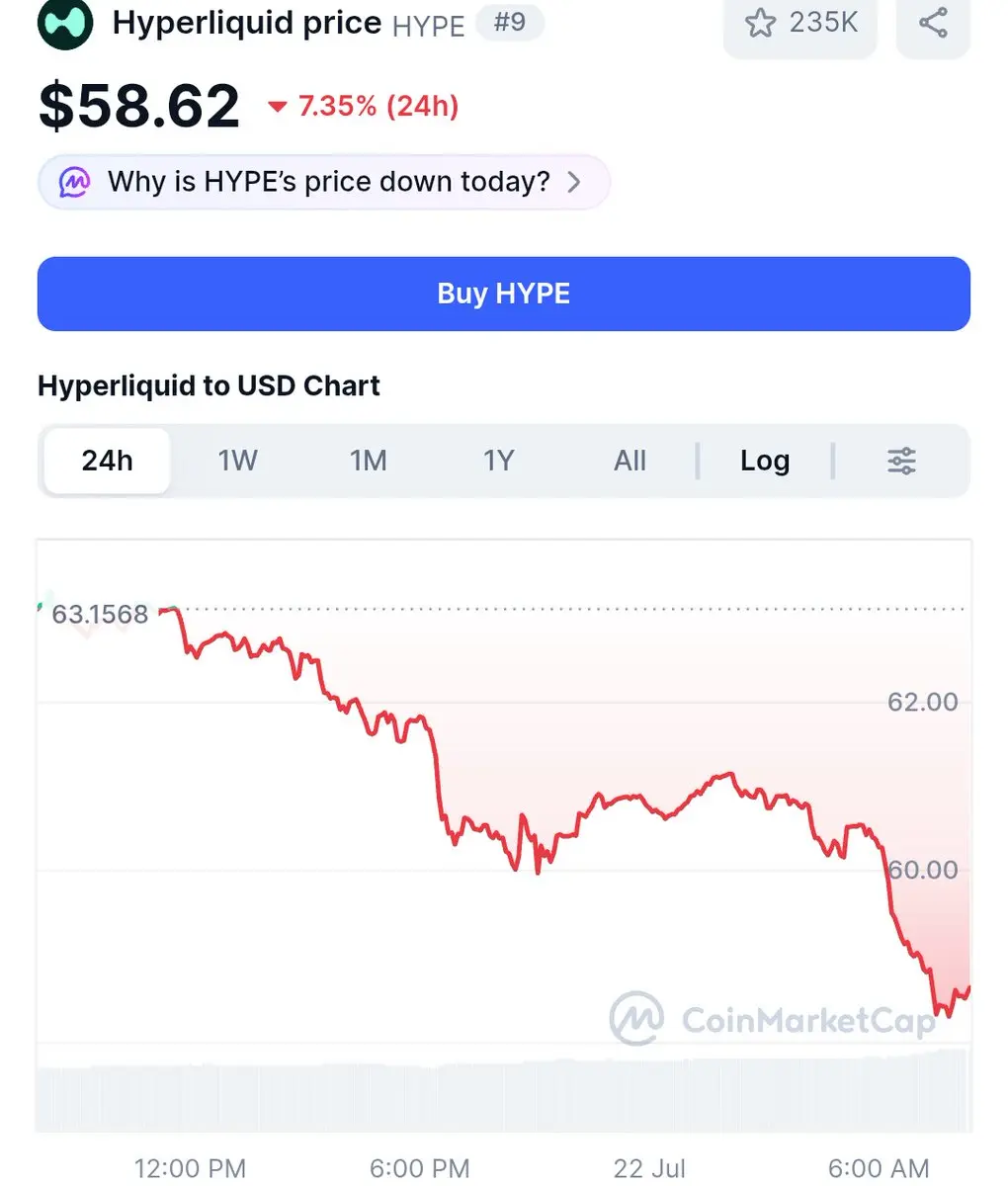Click the red down-triangle price change indicator

pos(278,107)
